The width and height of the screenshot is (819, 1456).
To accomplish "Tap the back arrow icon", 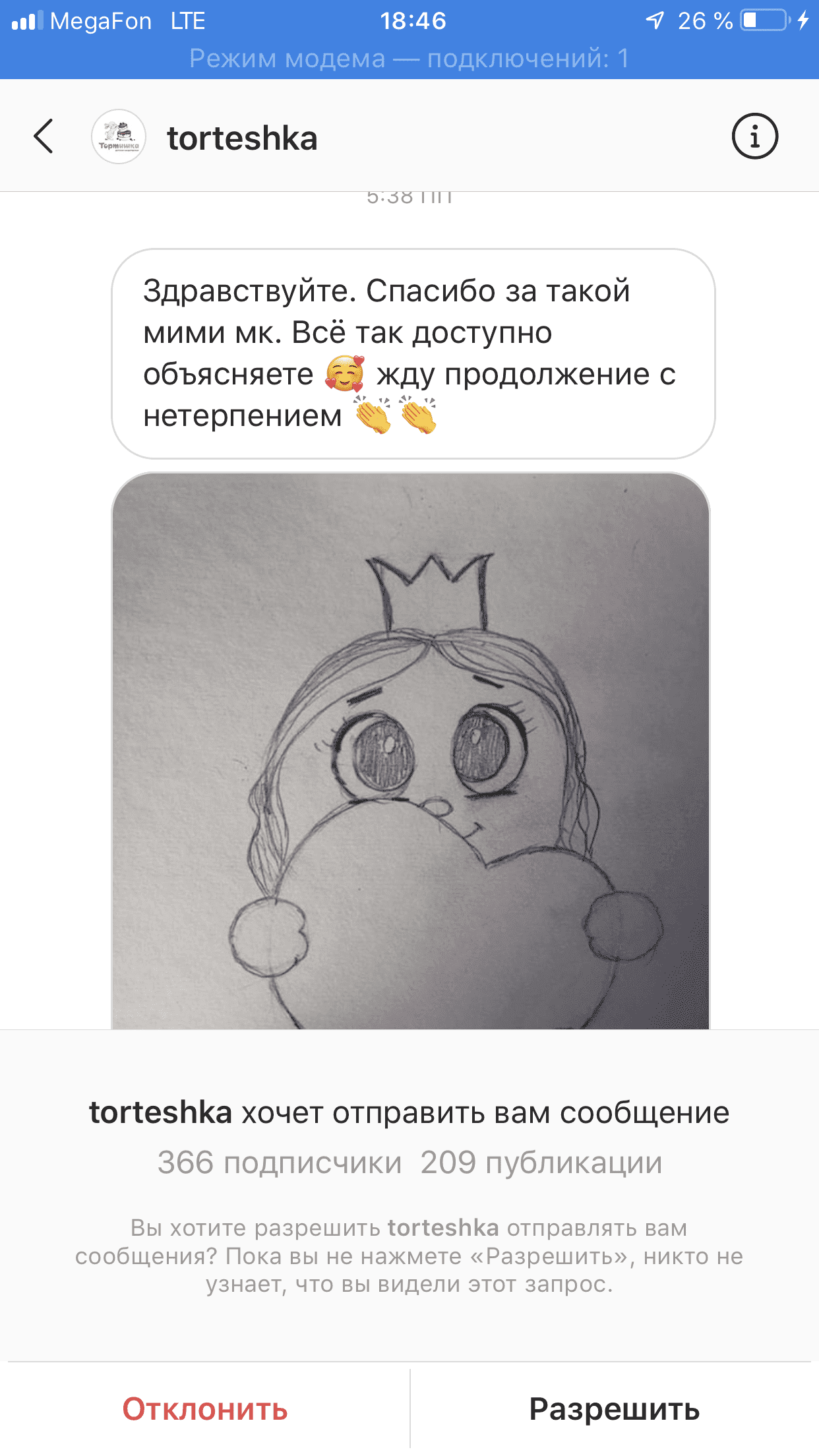I will point(44,136).
